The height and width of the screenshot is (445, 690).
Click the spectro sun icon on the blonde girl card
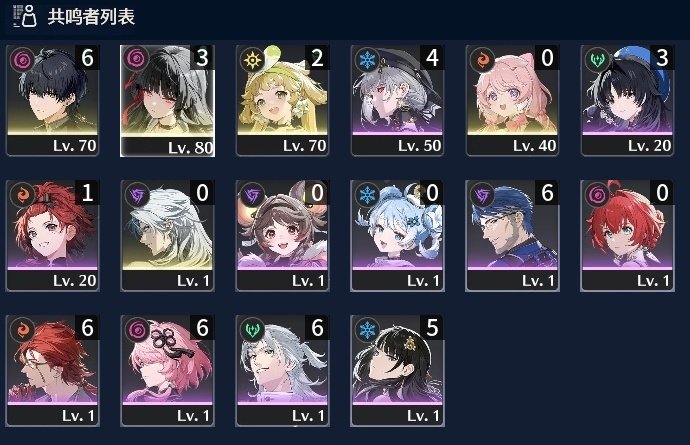click(x=252, y=59)
